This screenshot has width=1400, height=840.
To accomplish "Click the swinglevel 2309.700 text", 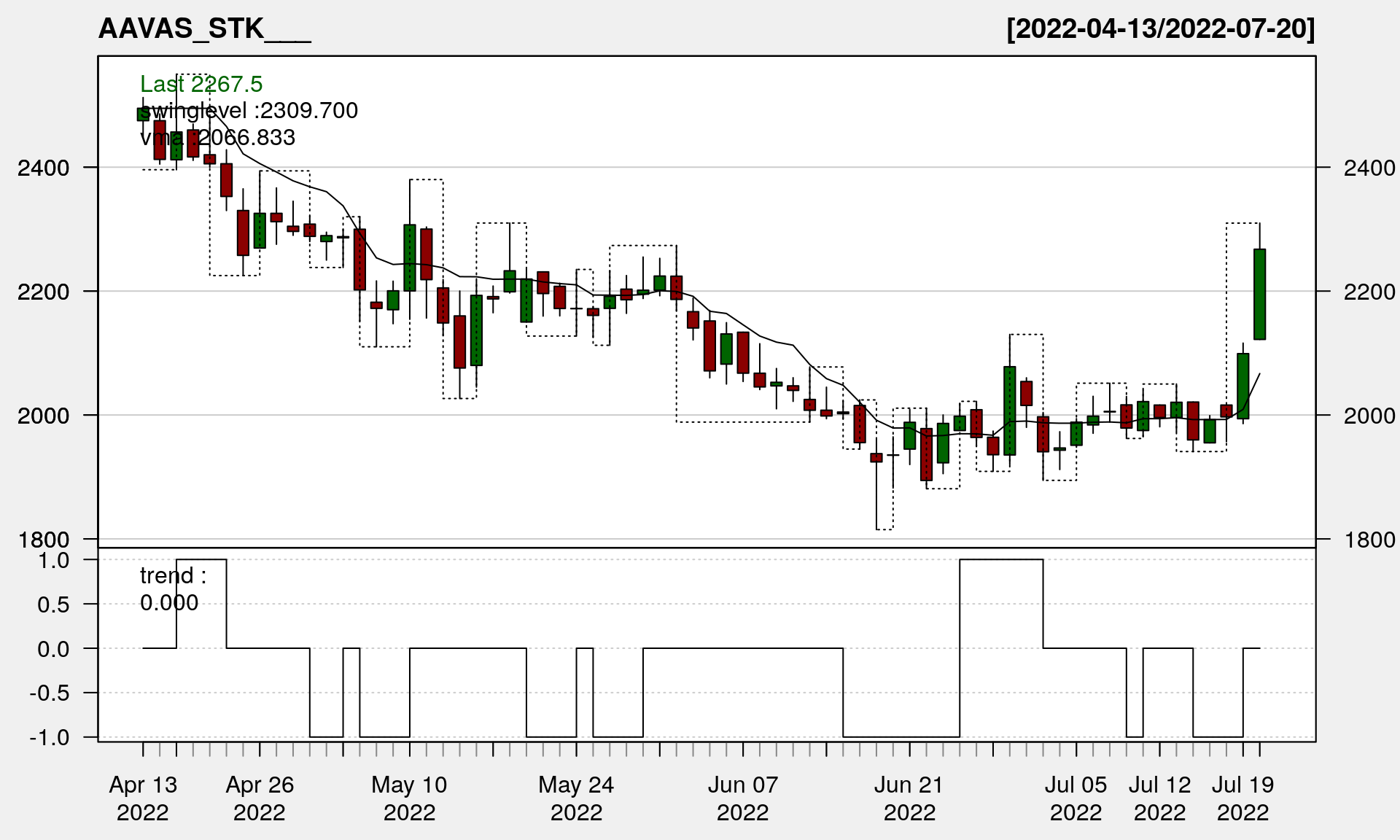I will click(x=249, y=111).
